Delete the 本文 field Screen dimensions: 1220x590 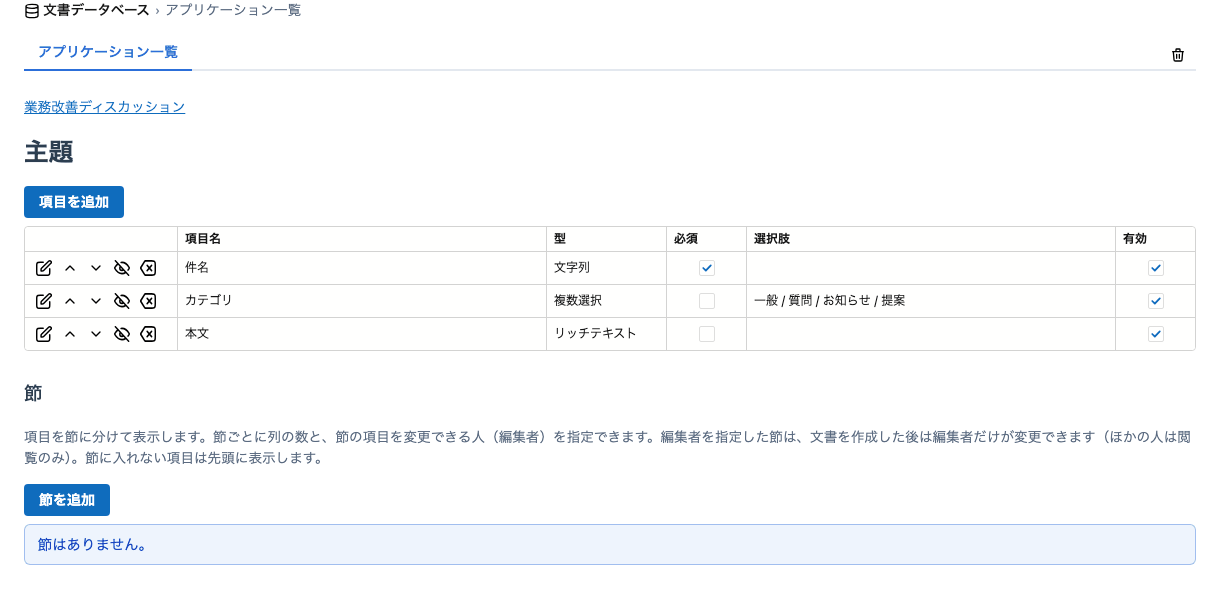148,334
